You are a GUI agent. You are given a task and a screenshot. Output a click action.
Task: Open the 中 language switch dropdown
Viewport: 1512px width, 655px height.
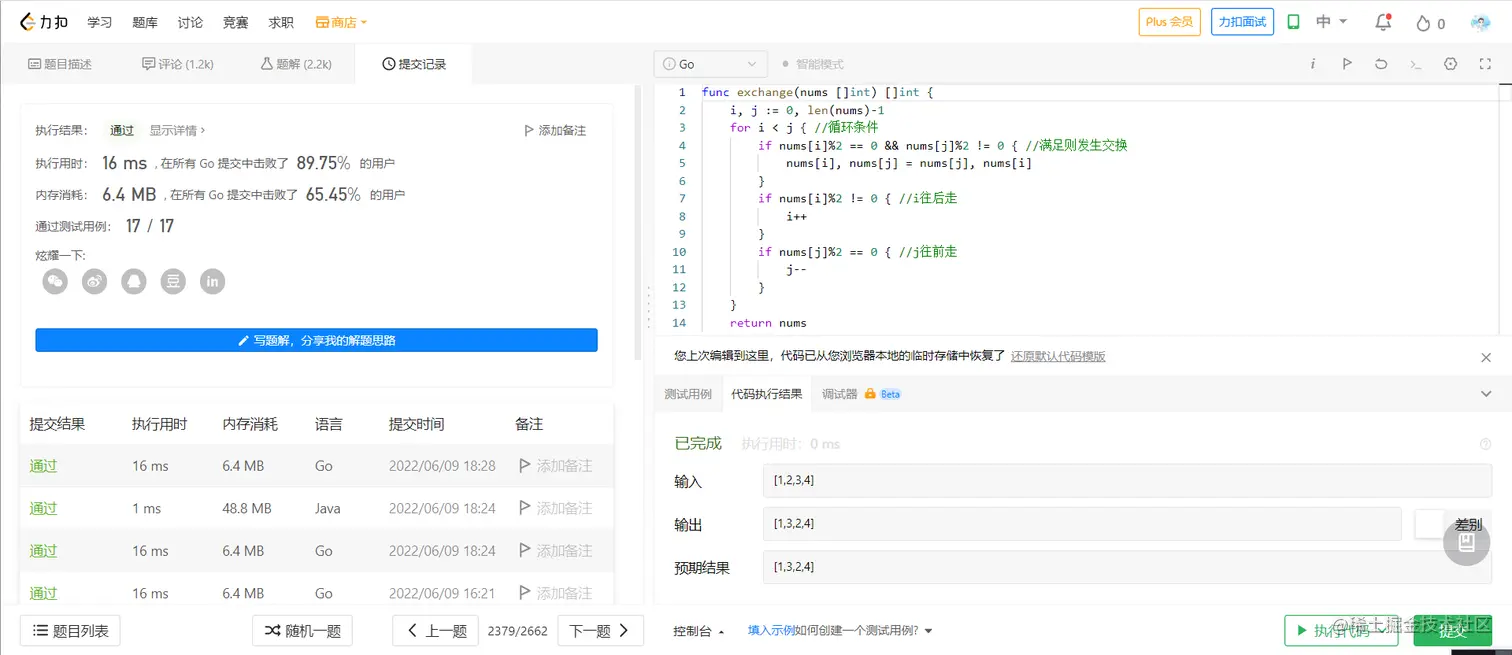tap(1332, 22)
